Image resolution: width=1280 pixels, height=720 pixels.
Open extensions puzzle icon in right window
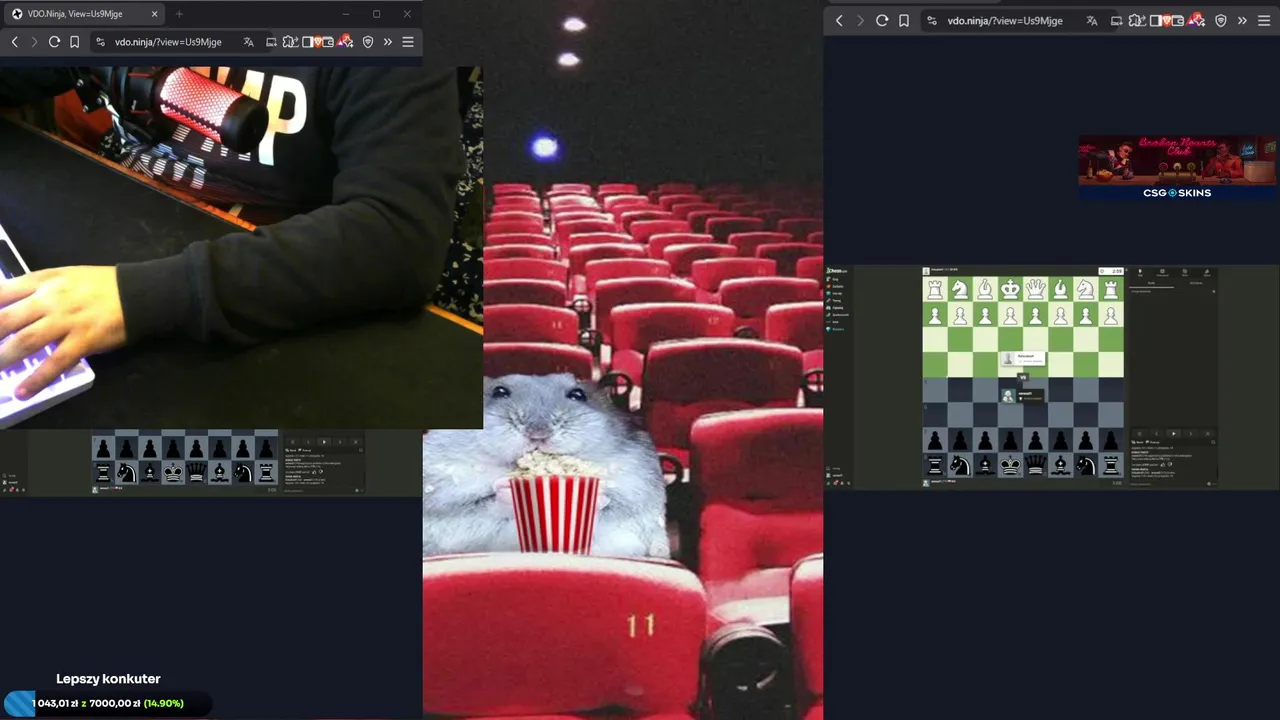tap(1137, 20)
